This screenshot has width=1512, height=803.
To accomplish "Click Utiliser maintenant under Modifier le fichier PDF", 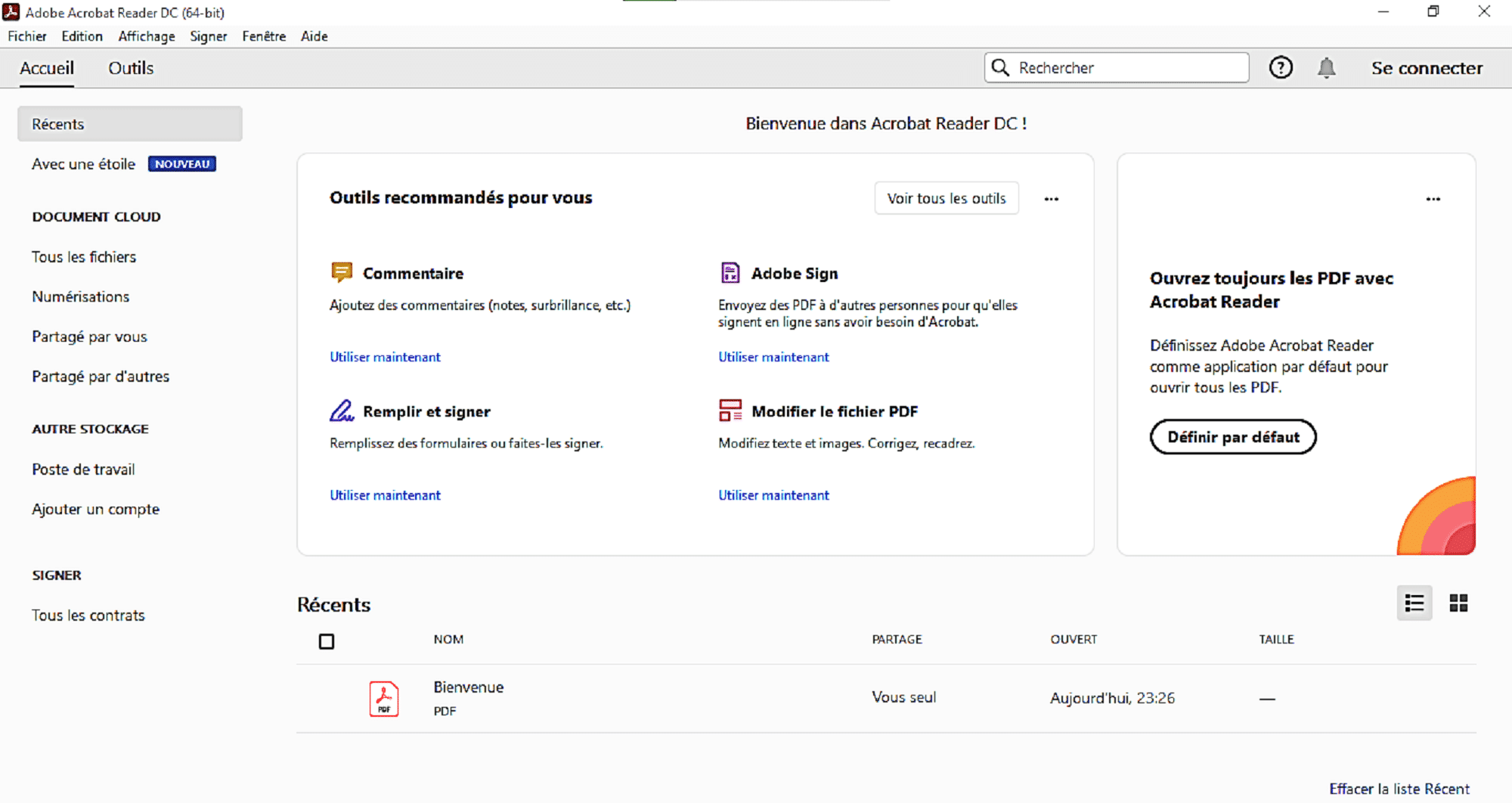I will tap(773, 495).
